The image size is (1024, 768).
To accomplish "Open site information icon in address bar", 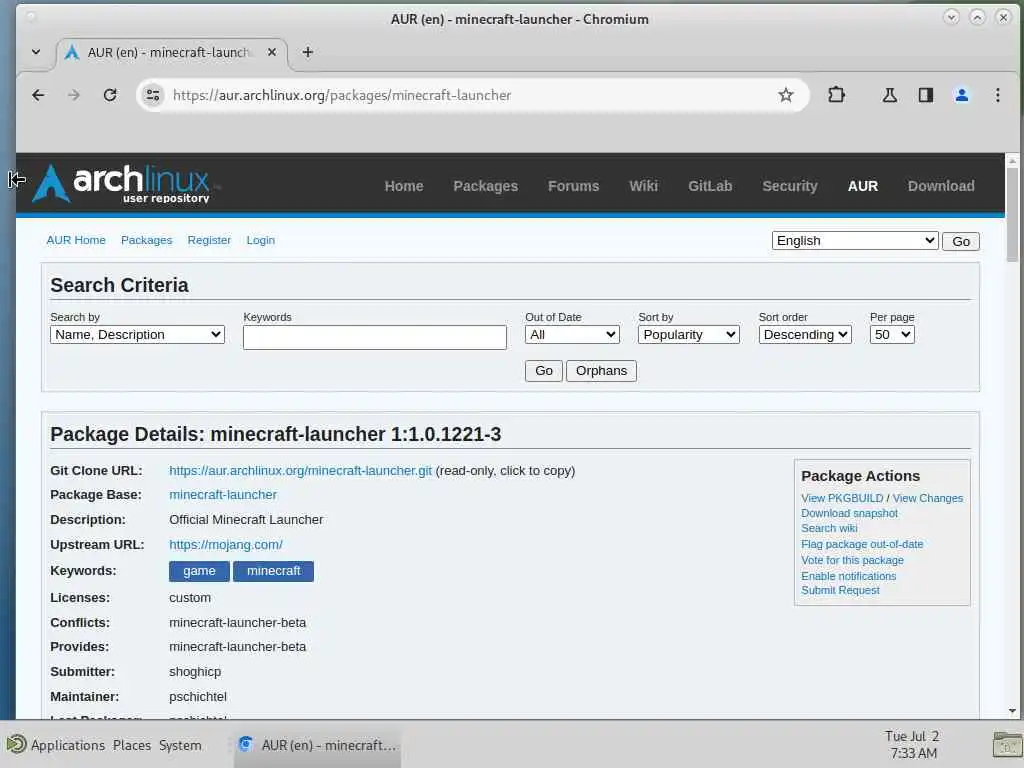I will pos(153,95).
